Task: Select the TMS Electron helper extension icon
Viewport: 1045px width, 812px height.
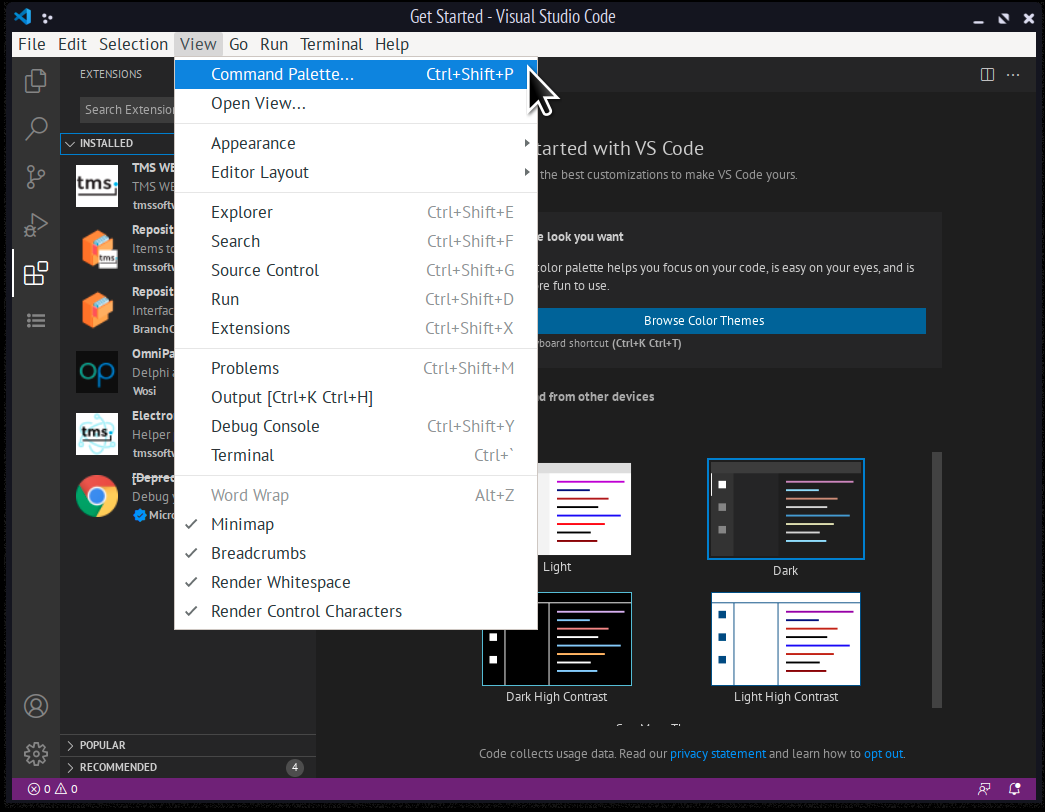Action: 97,433
